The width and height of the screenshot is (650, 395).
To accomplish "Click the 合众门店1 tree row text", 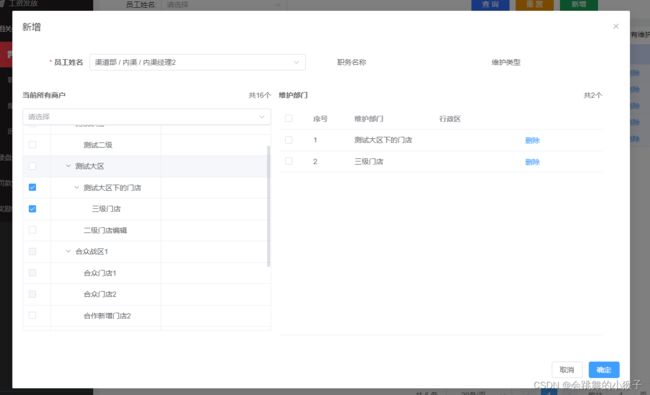I will 100,273.
